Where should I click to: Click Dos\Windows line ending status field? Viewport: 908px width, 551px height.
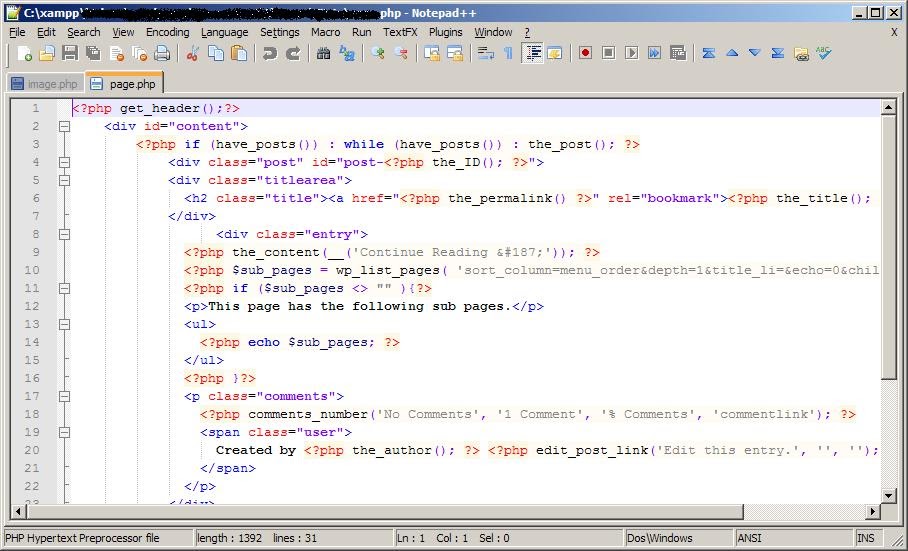pyautogui.click(x=679, y=538)
